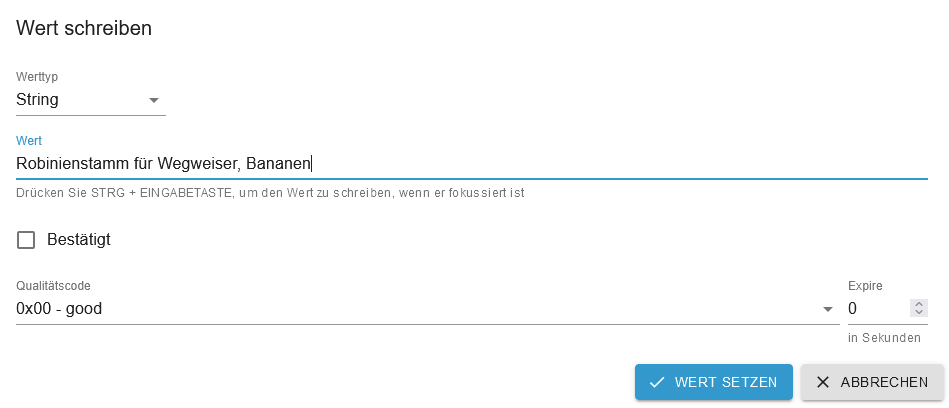Confirm with the WERT SETZEN button
949x408 pixels.
[714, 382]
